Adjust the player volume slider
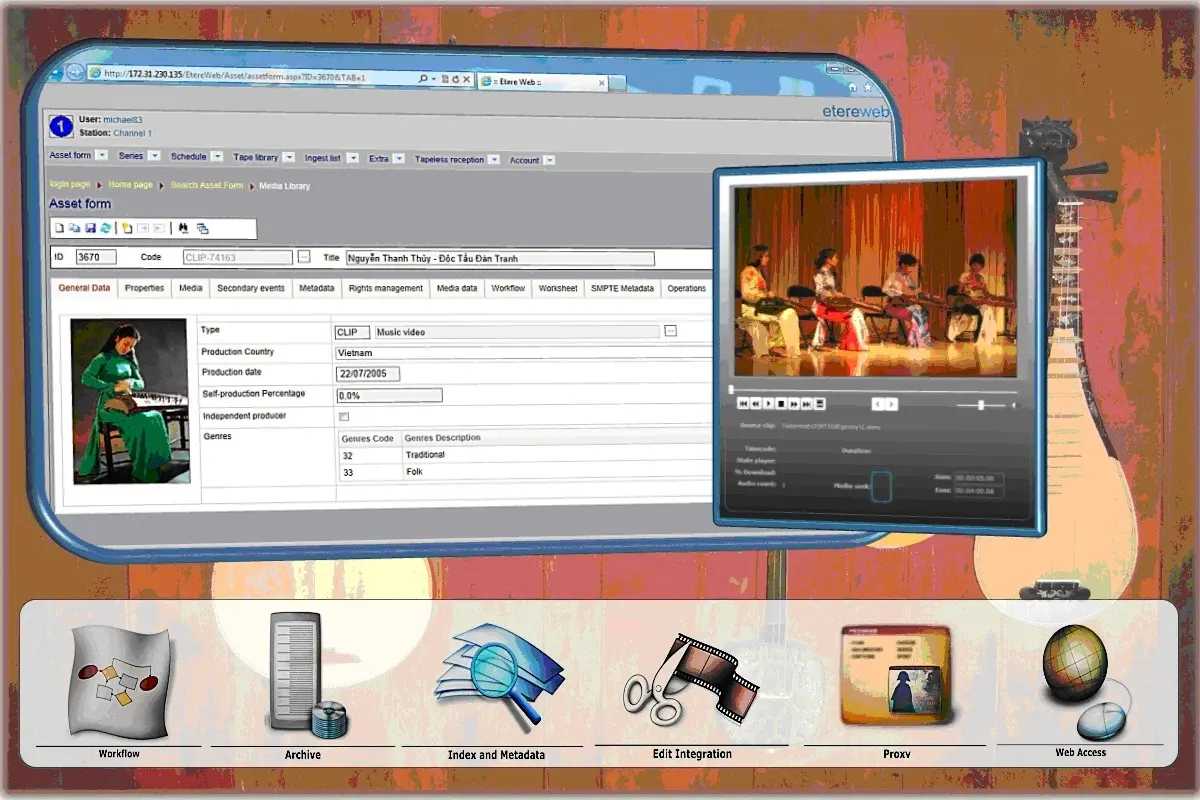Viewport: 1200px width, 800px height. [x=981, y=405]
